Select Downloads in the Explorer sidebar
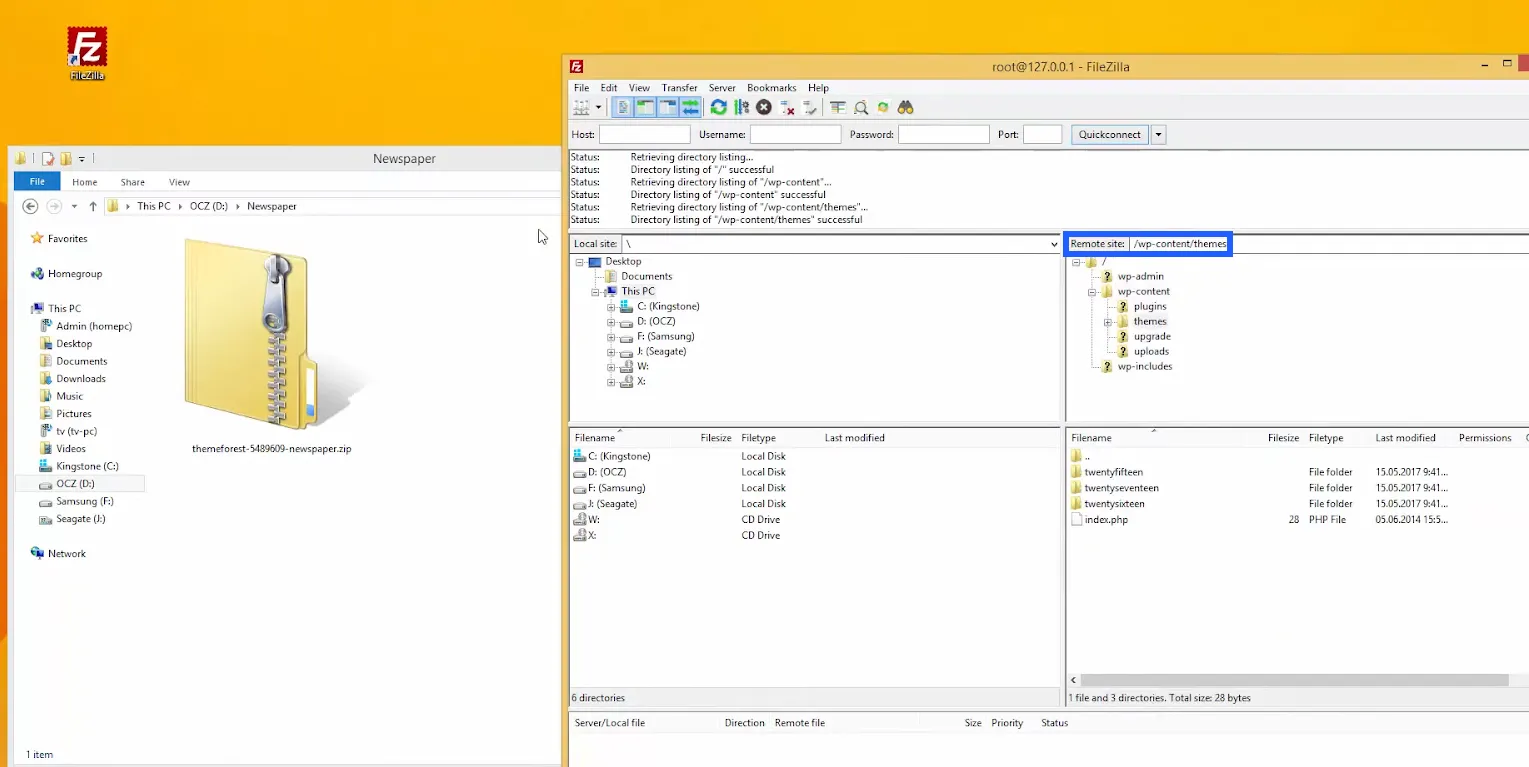The width and height of the screenshot is (1529, 767). point(81,379)
